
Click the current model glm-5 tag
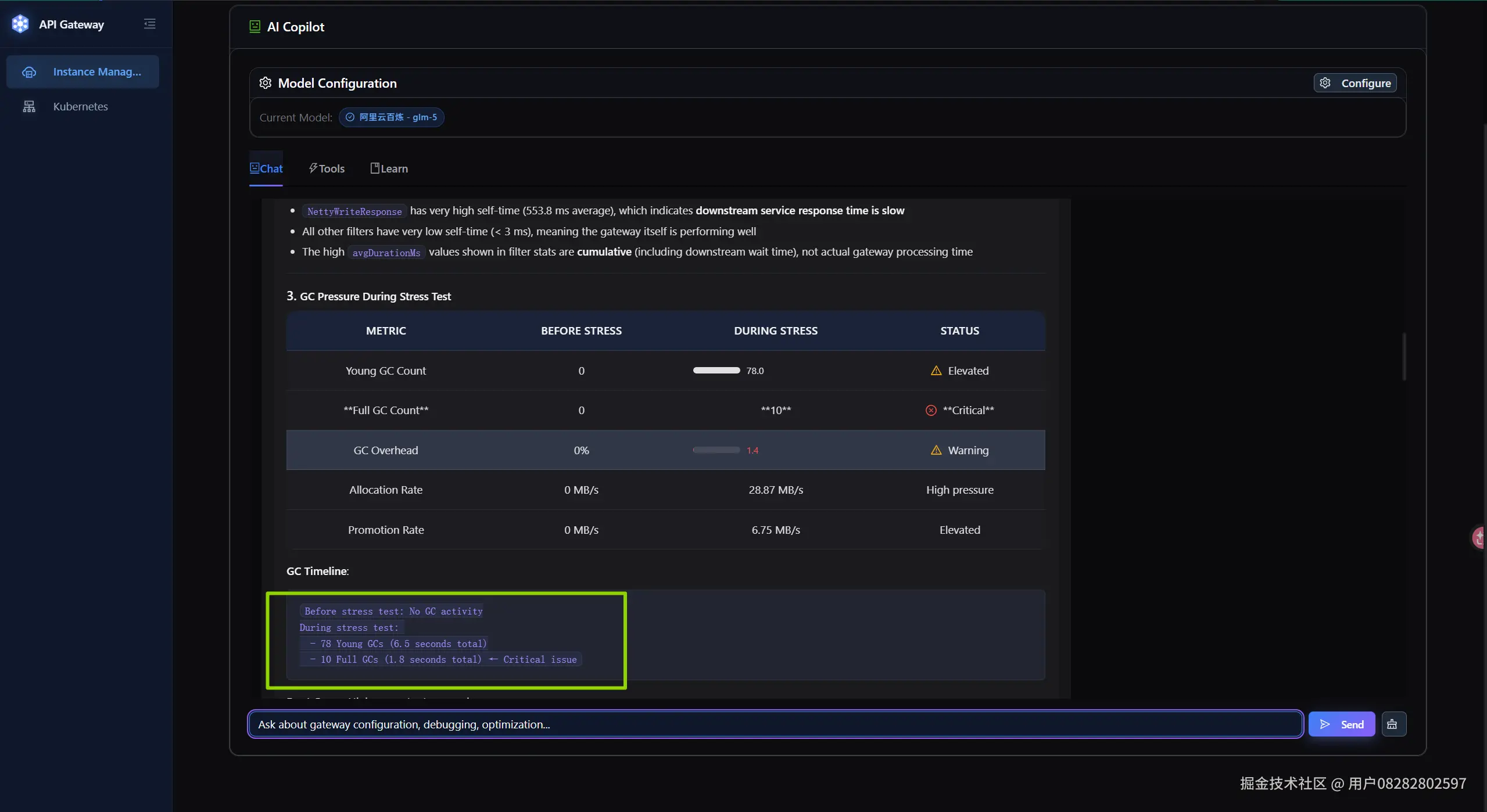pyautogui.click(x=391, y=117)
